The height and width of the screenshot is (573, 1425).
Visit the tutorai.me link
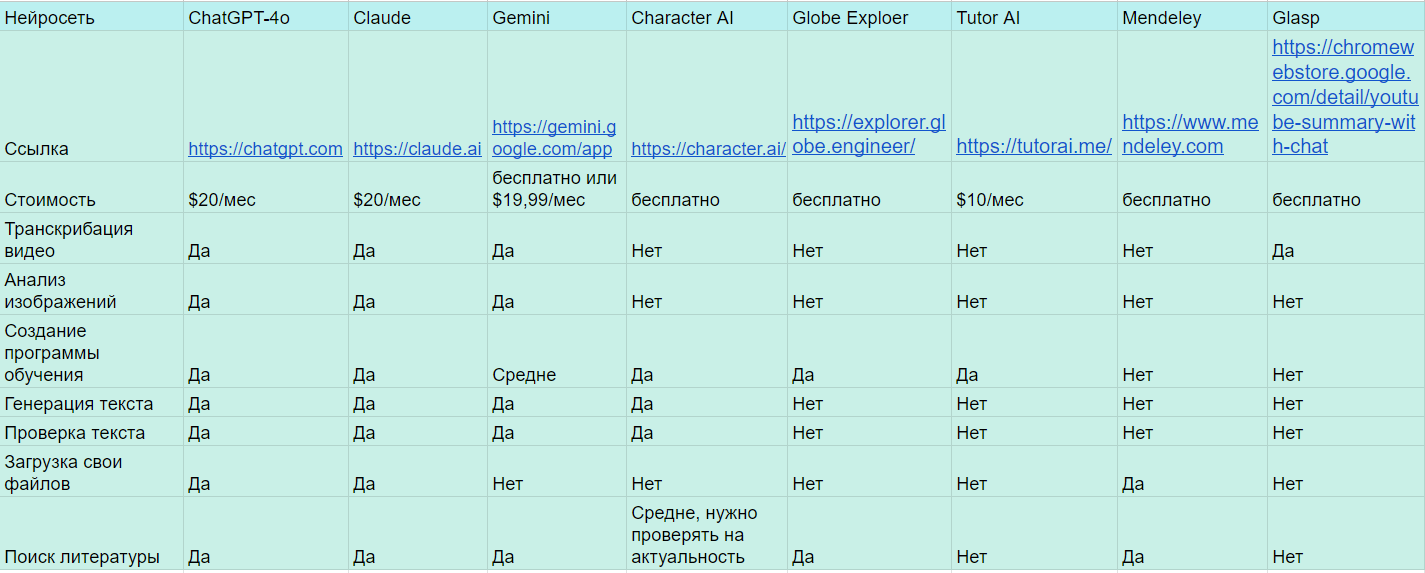click(x=1033, y=146)
